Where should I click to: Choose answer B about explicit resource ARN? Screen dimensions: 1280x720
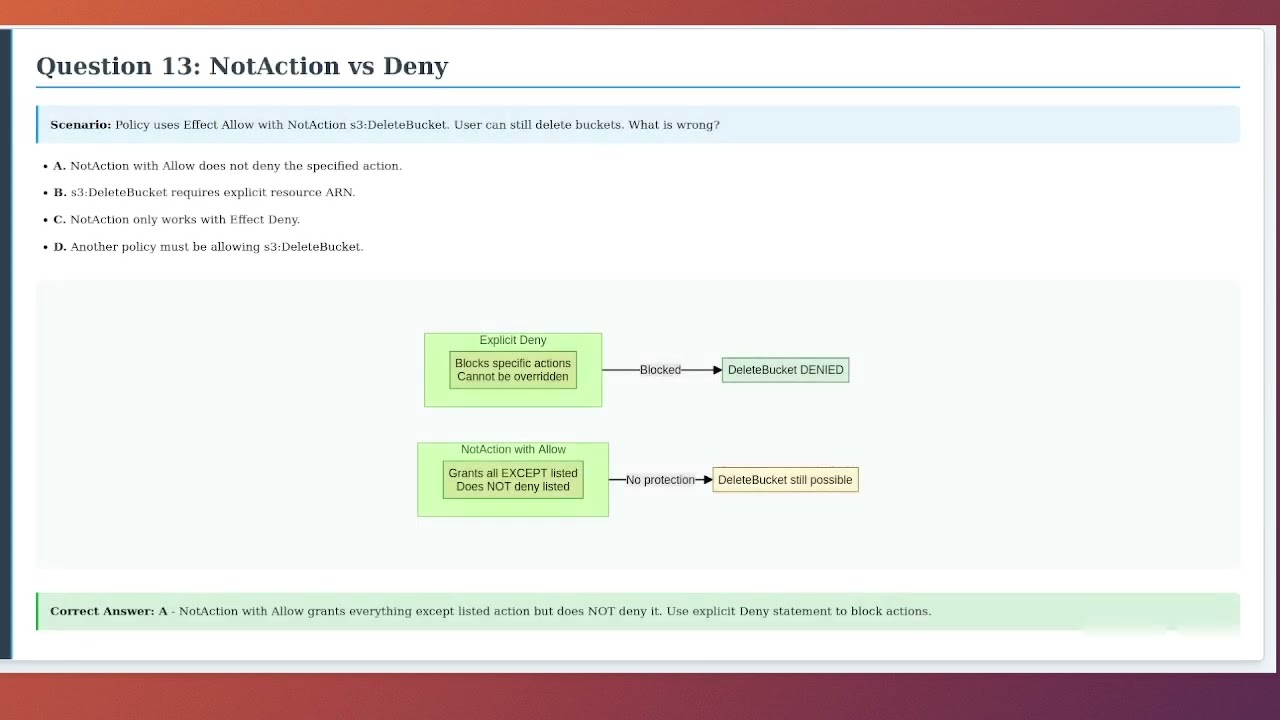[205, 193]
